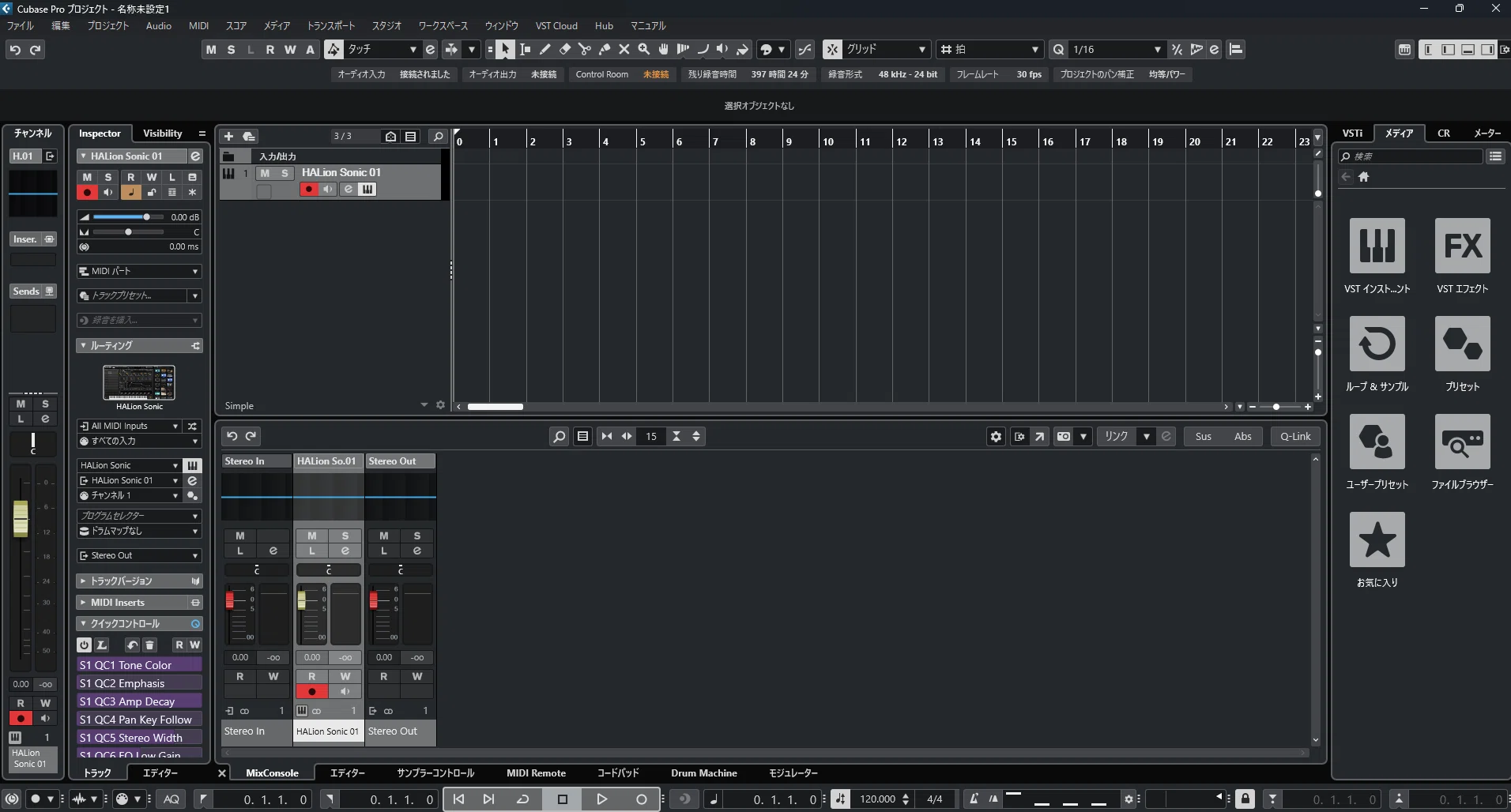The image size is (1511, 812).
Task: Select the Glue tool
Action: point(605,49)
